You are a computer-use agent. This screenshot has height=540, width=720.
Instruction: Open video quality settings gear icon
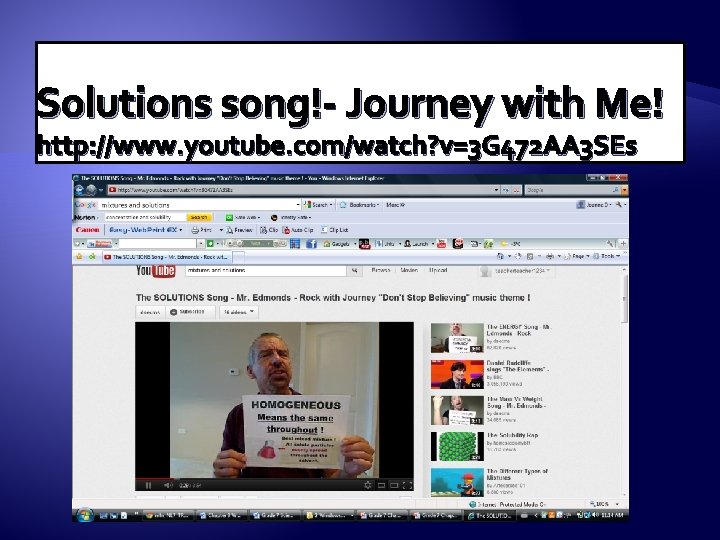[x=367, y=485]
